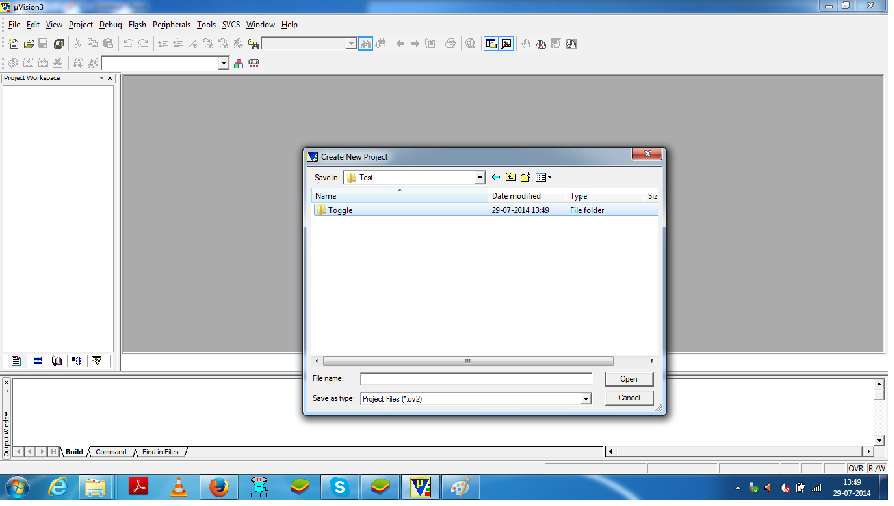This screenshot has width=894, height=506.
Task: Click the Navigate Backwards arrow in main toolbar
Action: pyautogui.click(x=400, y=43)
